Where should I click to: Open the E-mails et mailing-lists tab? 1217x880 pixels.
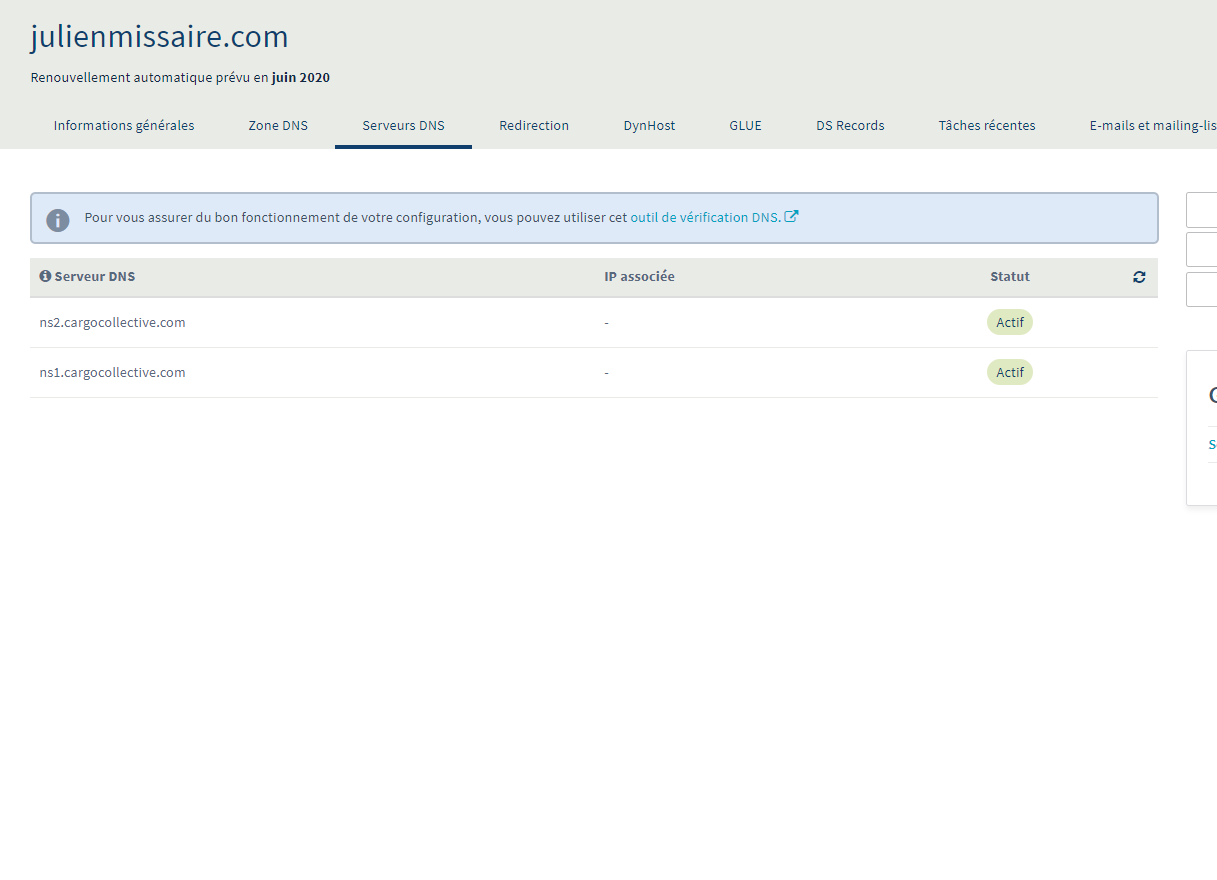pyautogui.click(x=1152, y=126)
